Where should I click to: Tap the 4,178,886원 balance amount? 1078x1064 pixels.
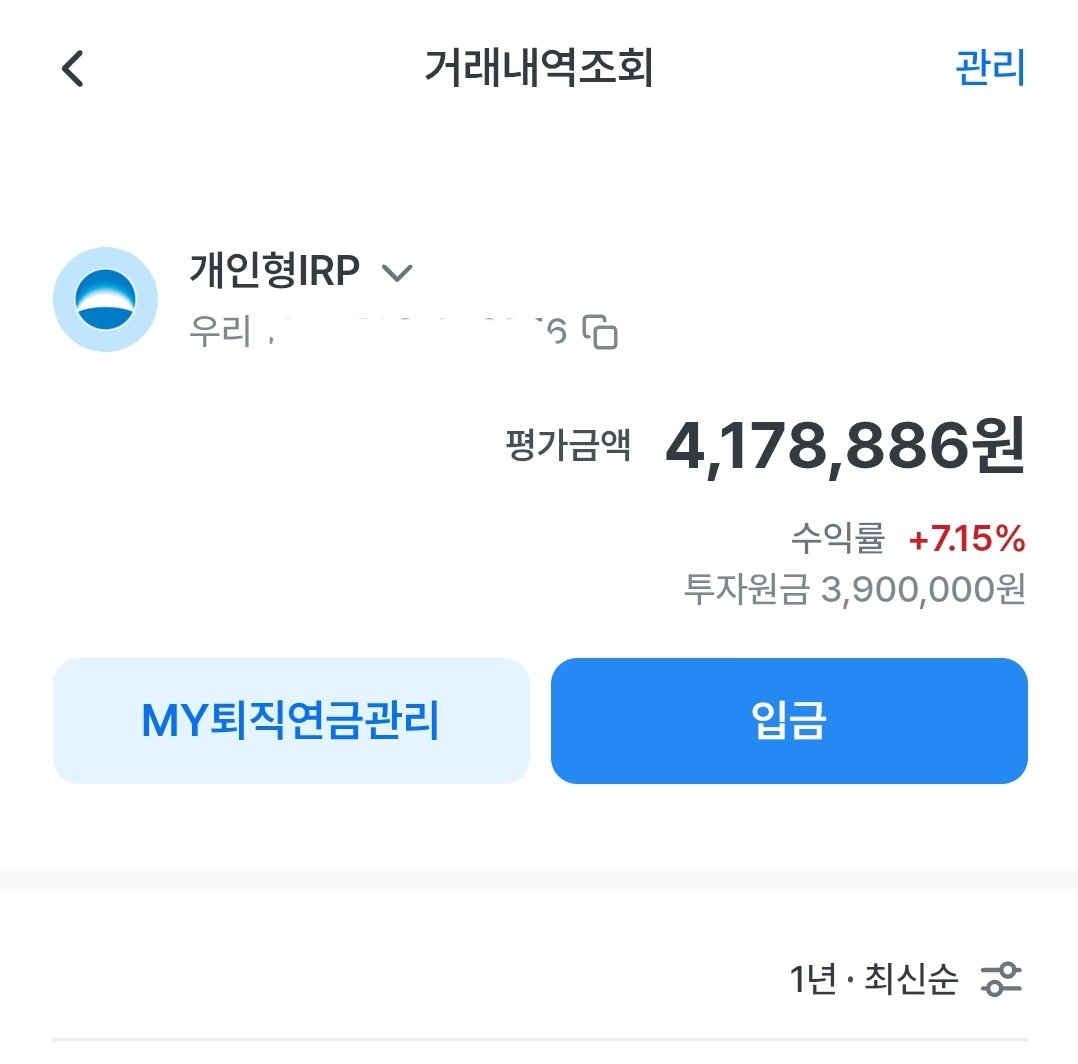coord(845,447)
